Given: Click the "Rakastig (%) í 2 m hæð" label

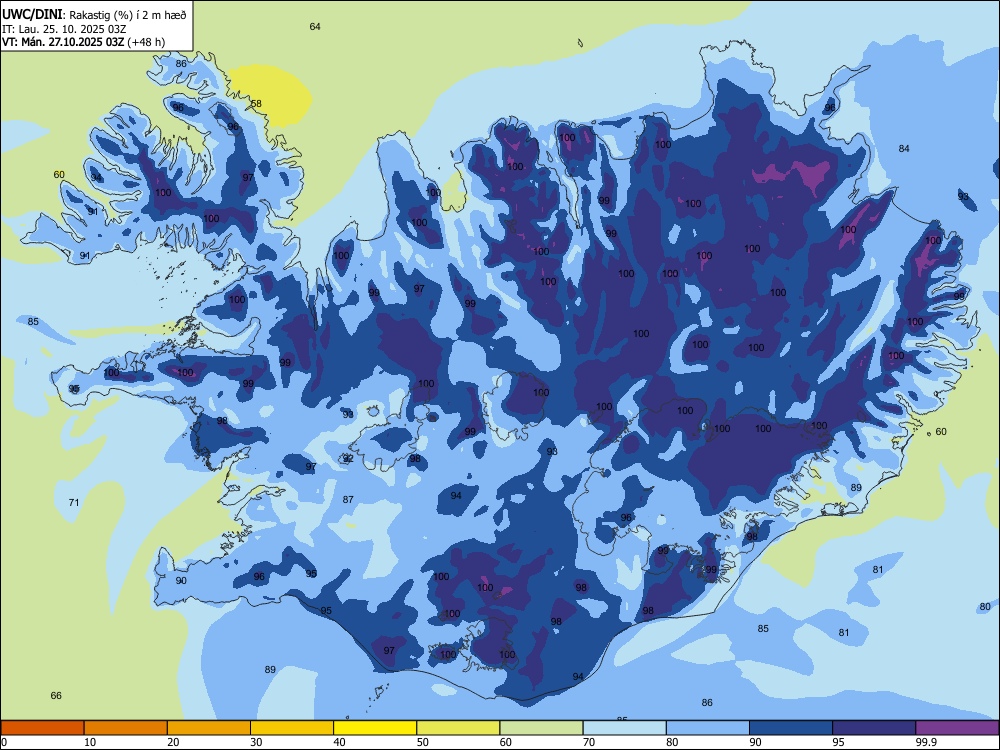Looking at the screenshot, I should click(128, 15).
